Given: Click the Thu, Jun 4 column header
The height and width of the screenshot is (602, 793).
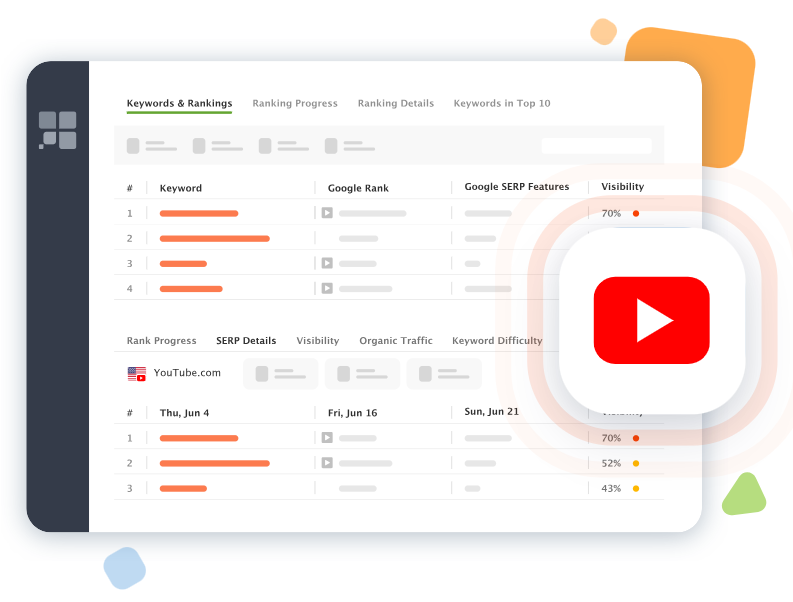Looking at the screenshot, I should point(184,413).
